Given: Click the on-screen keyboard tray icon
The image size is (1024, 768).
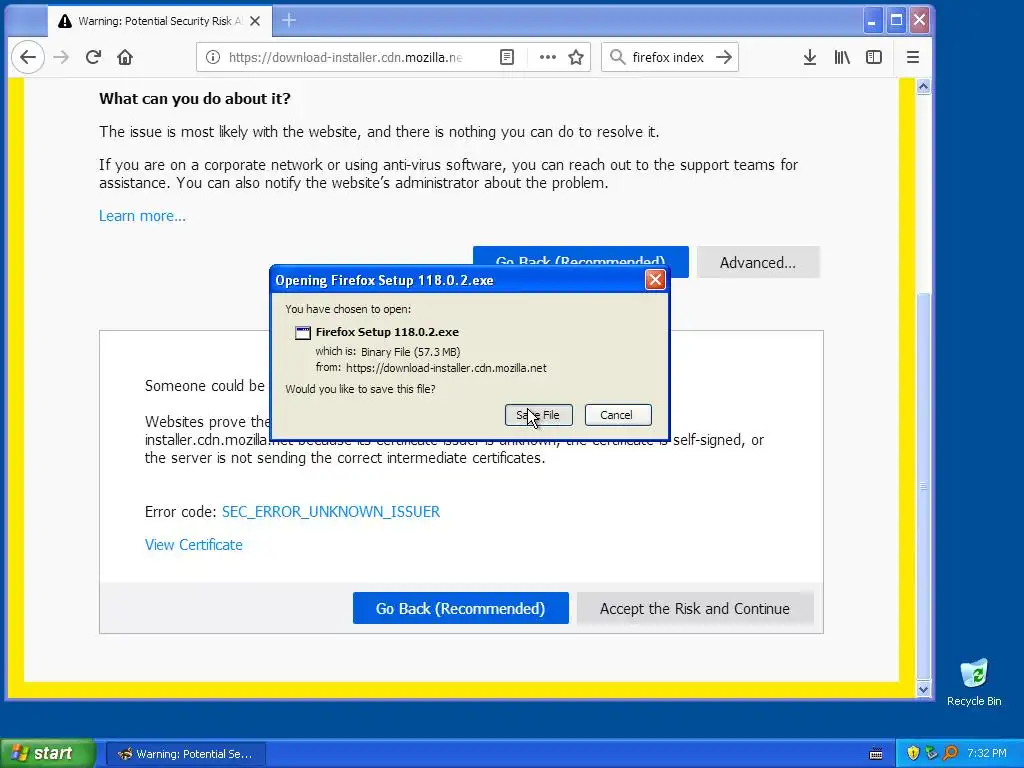Looking at the screenshot, I should coord(876,754).
